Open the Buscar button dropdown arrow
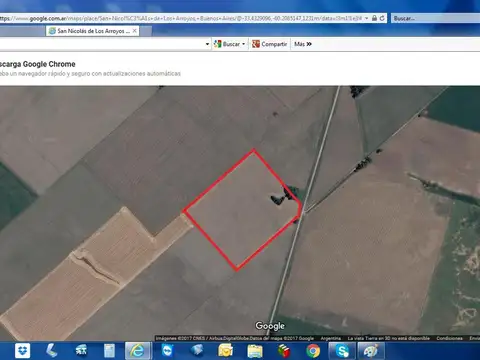Image resolution: width=480 pixels, height=360 pixels. (x=244, y=44)
